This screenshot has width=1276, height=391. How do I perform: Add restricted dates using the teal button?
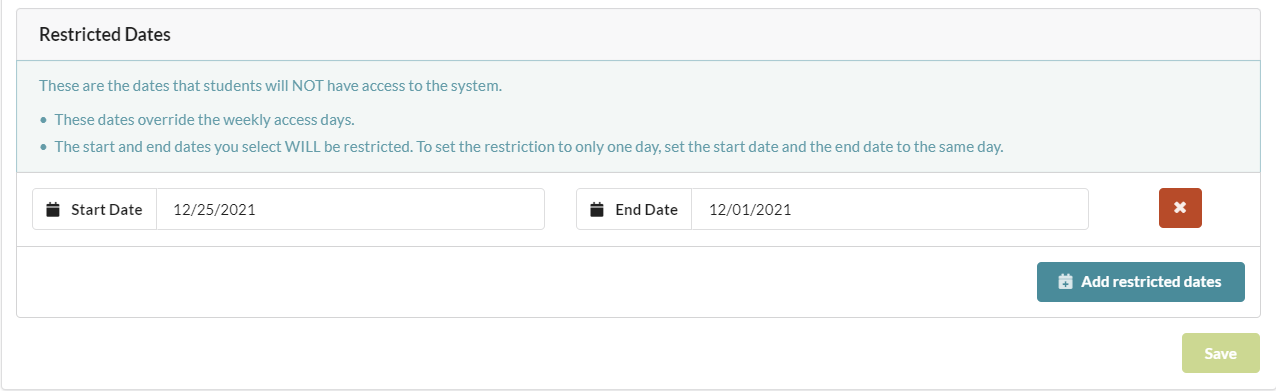(x=1141, y=282)
